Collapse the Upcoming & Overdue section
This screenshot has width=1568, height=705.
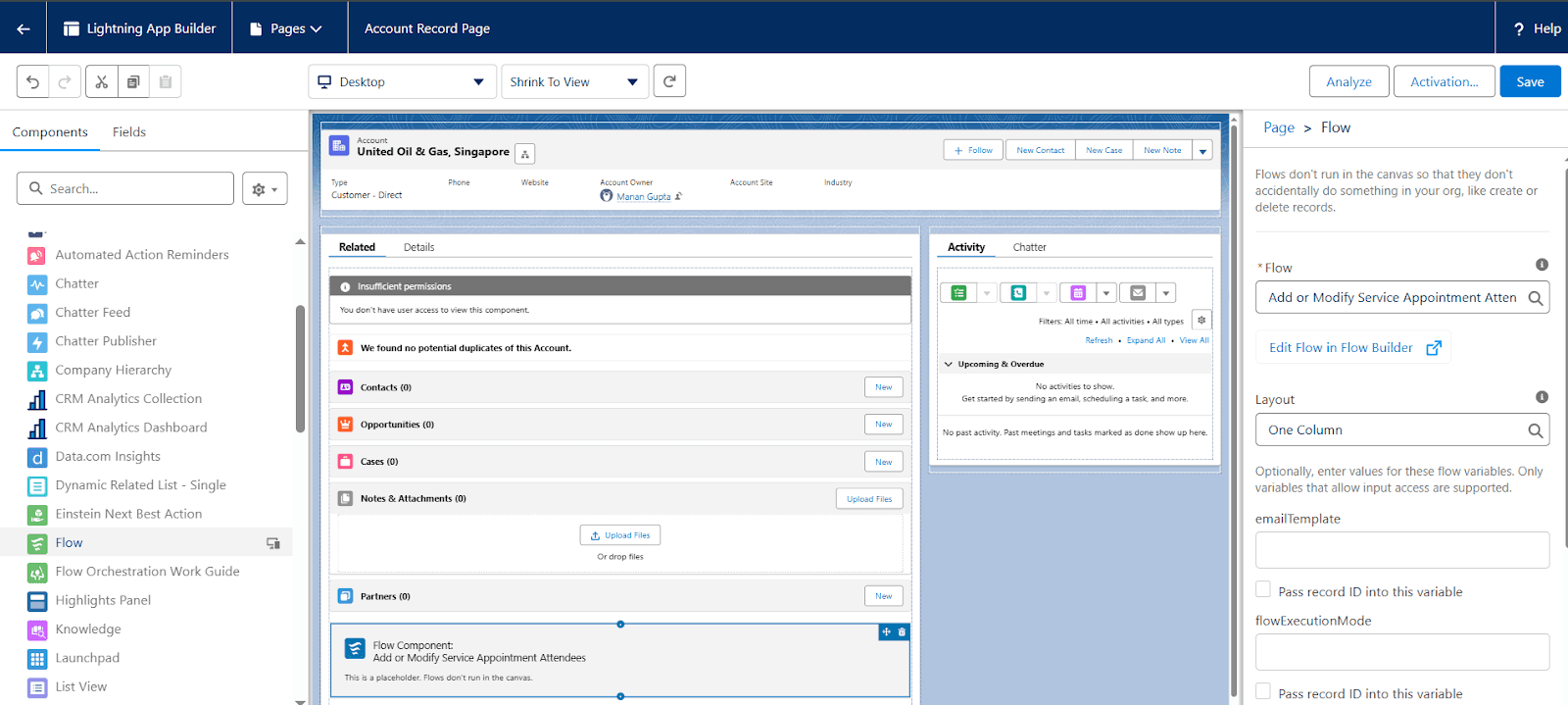(949, 364)
